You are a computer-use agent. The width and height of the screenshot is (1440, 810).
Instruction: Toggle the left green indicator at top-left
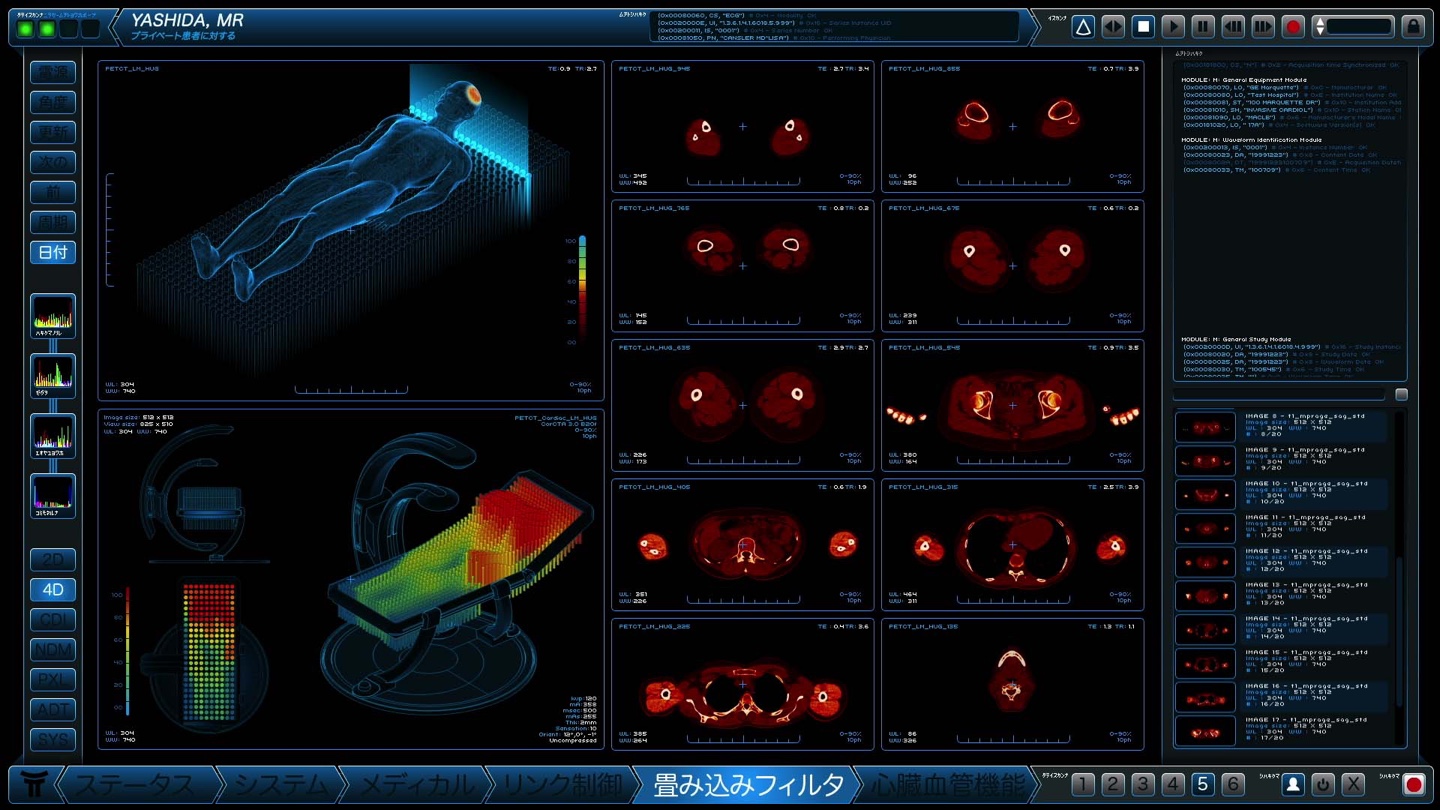tap(25, 28)
